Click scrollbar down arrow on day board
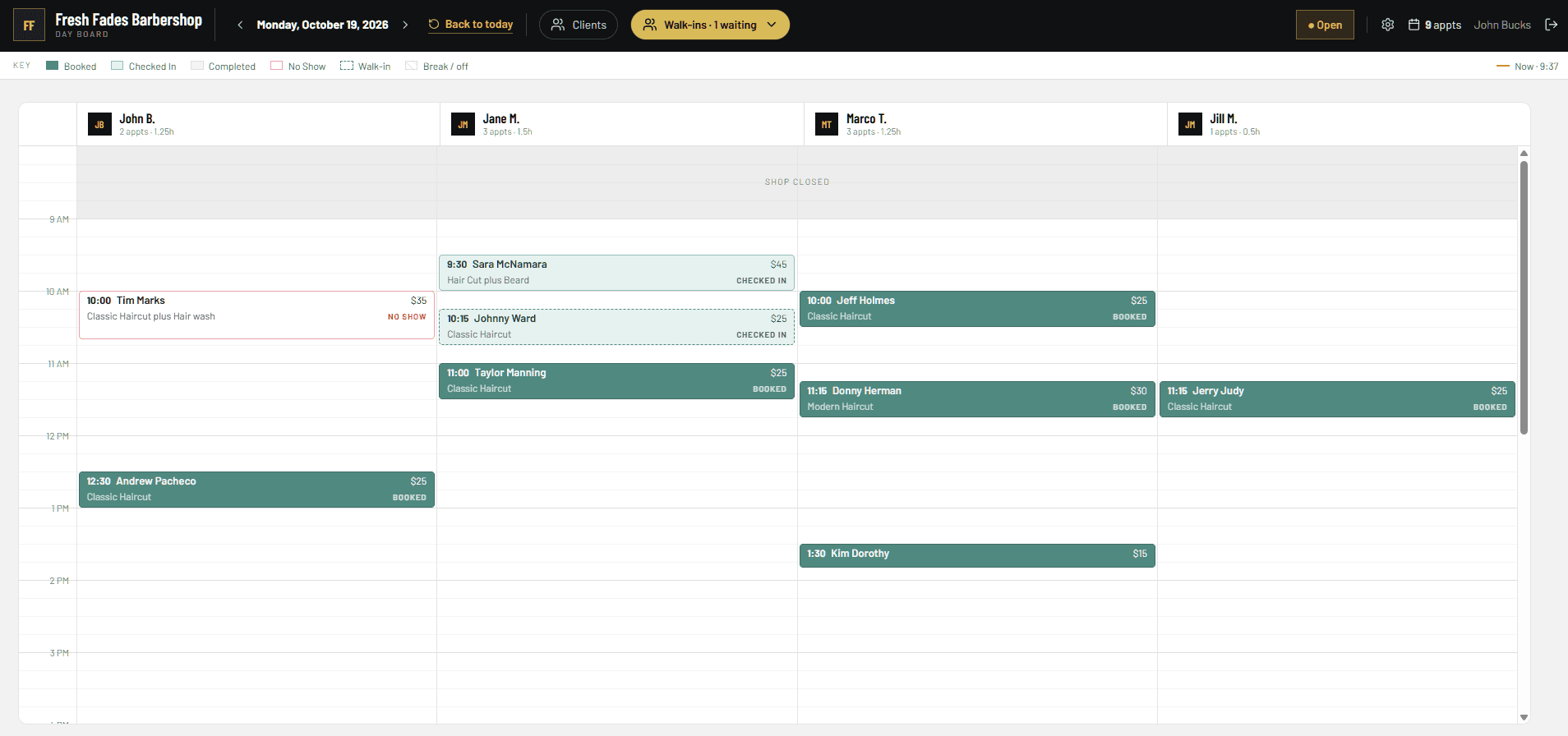Viewport: 1568px width, 736px height. pyautogui.click(x=1524, y=717)
